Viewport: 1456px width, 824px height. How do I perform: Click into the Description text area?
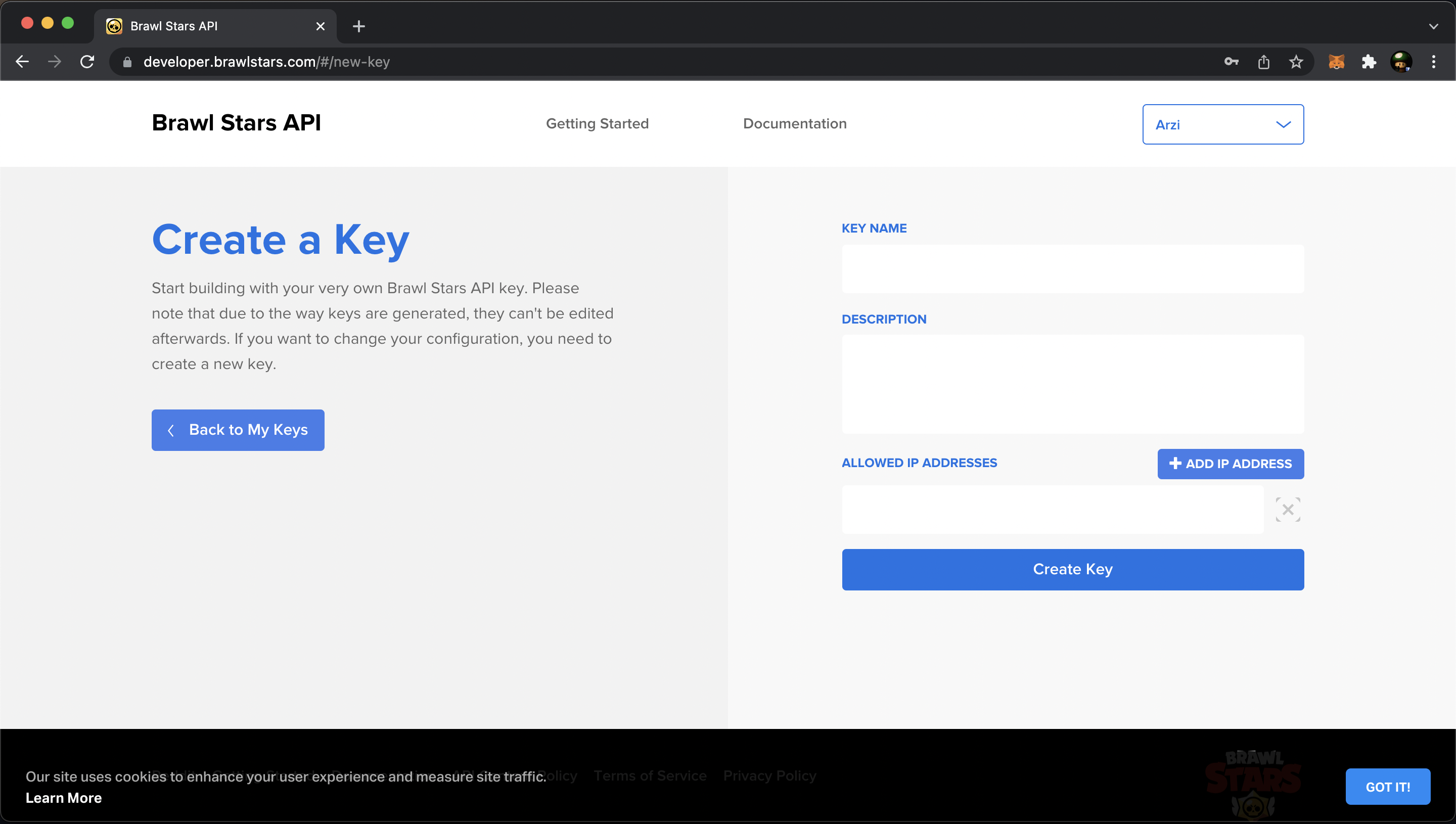1072,384
